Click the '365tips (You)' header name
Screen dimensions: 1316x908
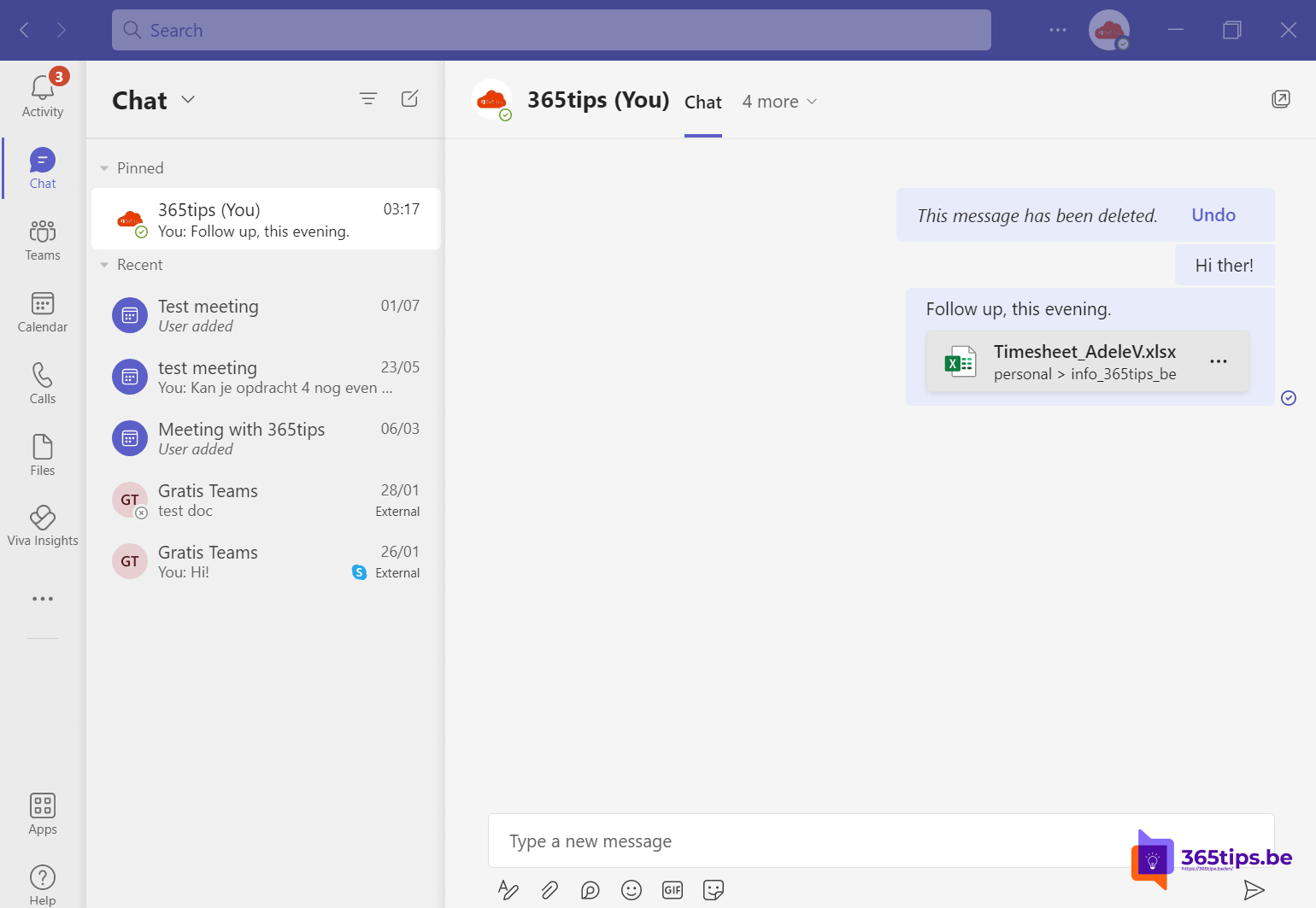tap(598, 100)
